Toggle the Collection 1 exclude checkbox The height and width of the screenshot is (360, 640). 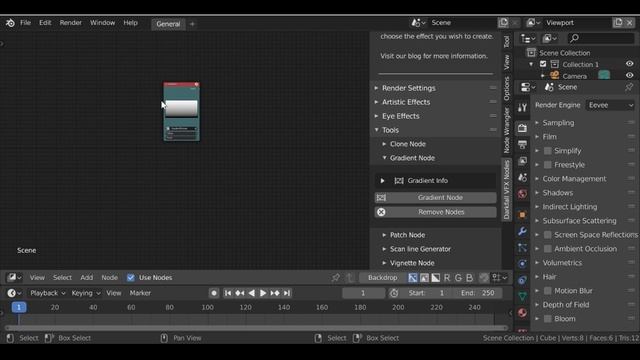click(x=543, y=64)
